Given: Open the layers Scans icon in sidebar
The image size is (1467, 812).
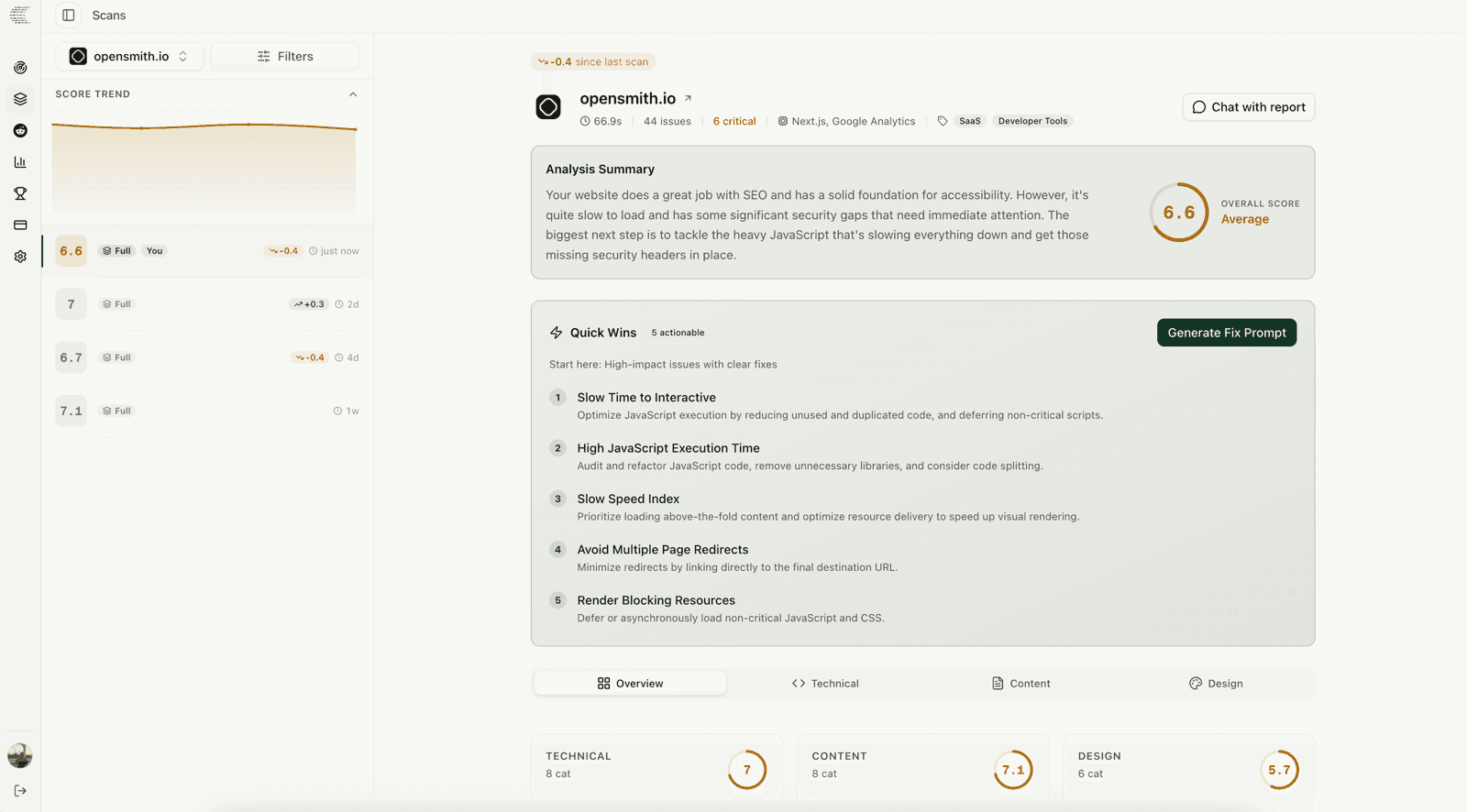Looking at the screenshot, I should pyautogui.click(x=20, y=99).
